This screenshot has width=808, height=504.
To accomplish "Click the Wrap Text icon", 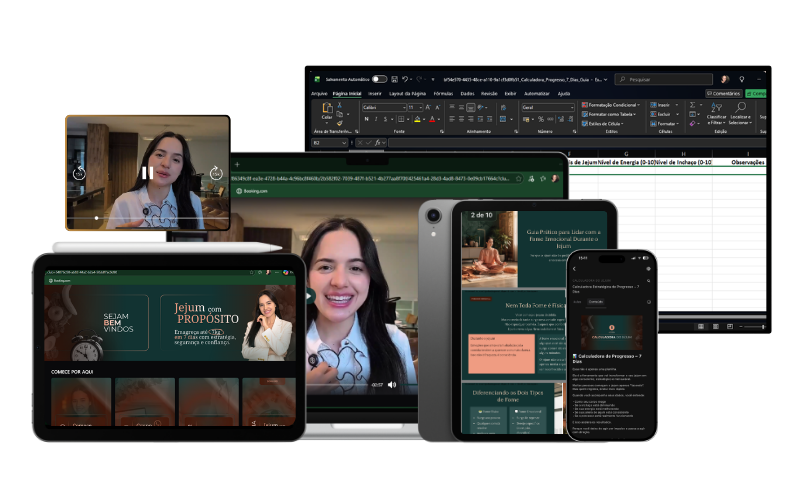I will [x=503, y=107].
